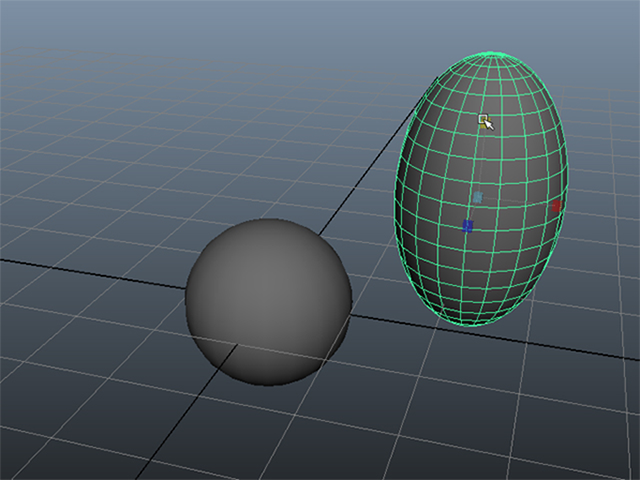Click the red X-axis scale handle
Image resolution: width=640 pixels, height=480 pixels.
click(x=556, y=206)
